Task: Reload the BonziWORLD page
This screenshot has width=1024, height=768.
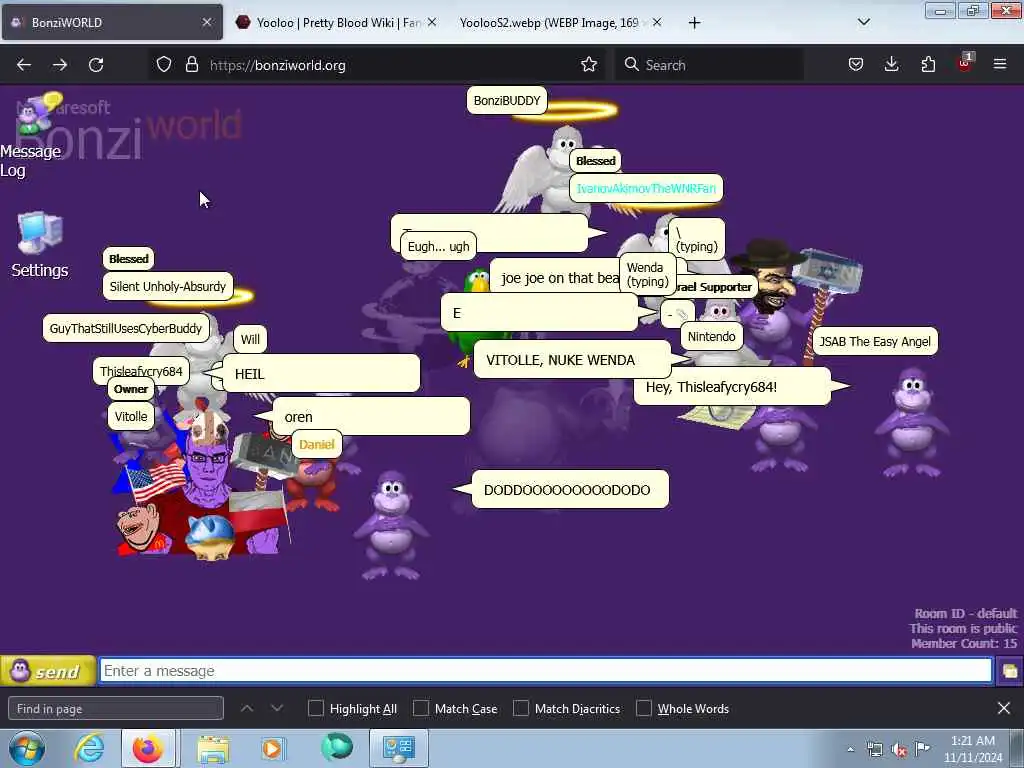Action: click(x=96, y=65)
